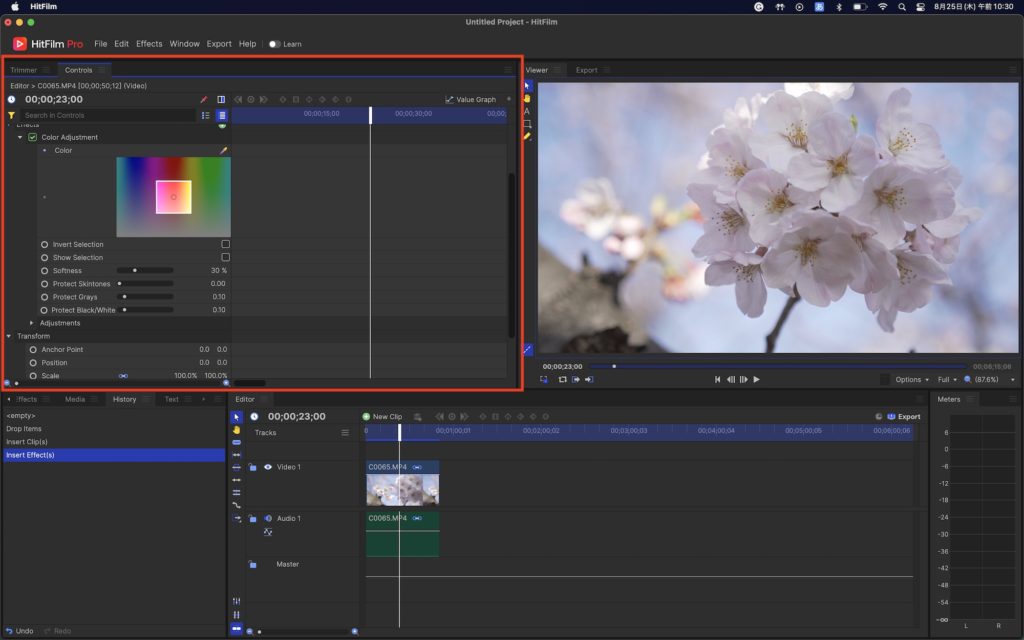
Task: Click the filter icon beside Search in Controls
Action: [x=11, y=115]
